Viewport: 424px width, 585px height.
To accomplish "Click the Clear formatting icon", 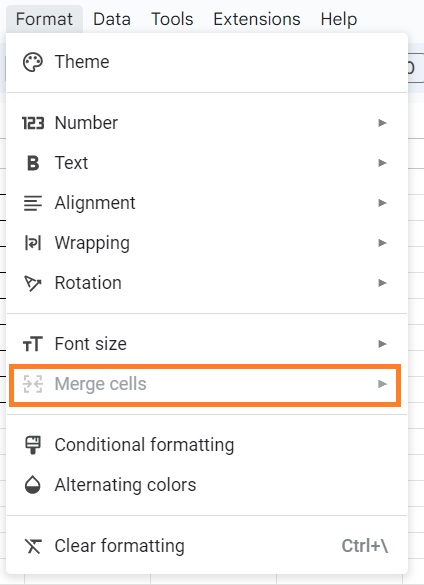I will (x=33, y=546).
